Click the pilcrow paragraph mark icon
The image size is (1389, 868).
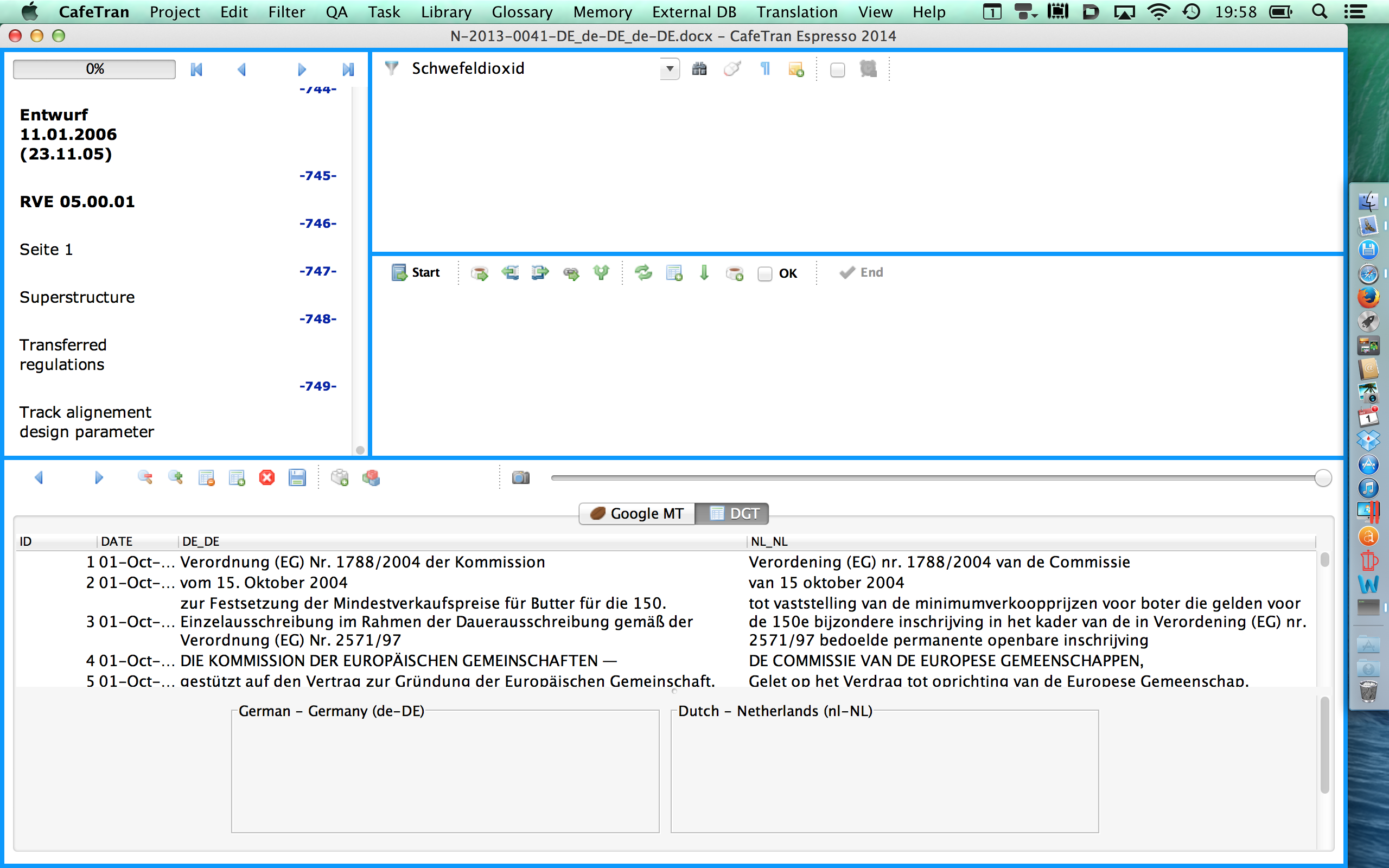tap(764, 69)
